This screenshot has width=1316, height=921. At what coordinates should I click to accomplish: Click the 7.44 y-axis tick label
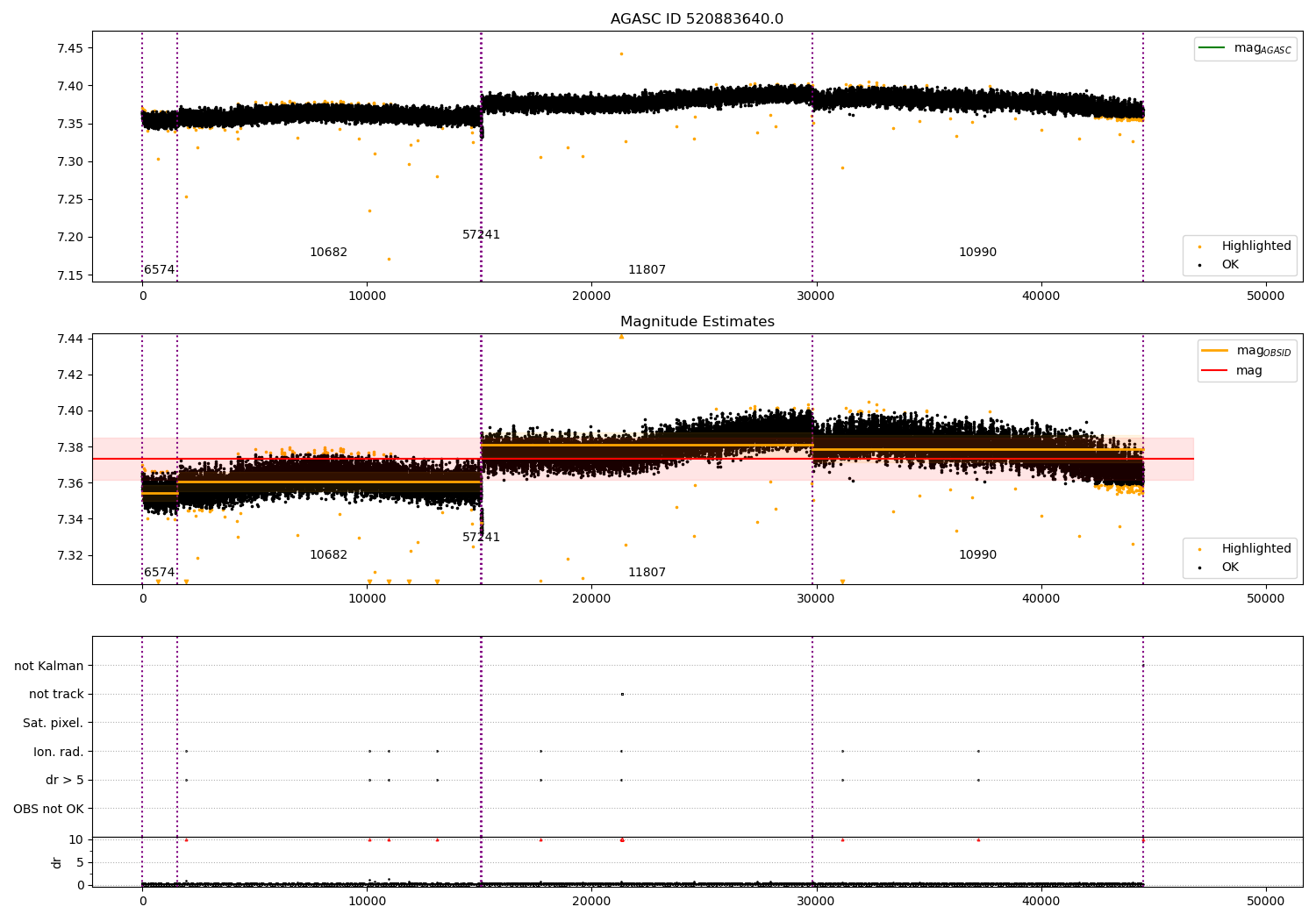70,339
